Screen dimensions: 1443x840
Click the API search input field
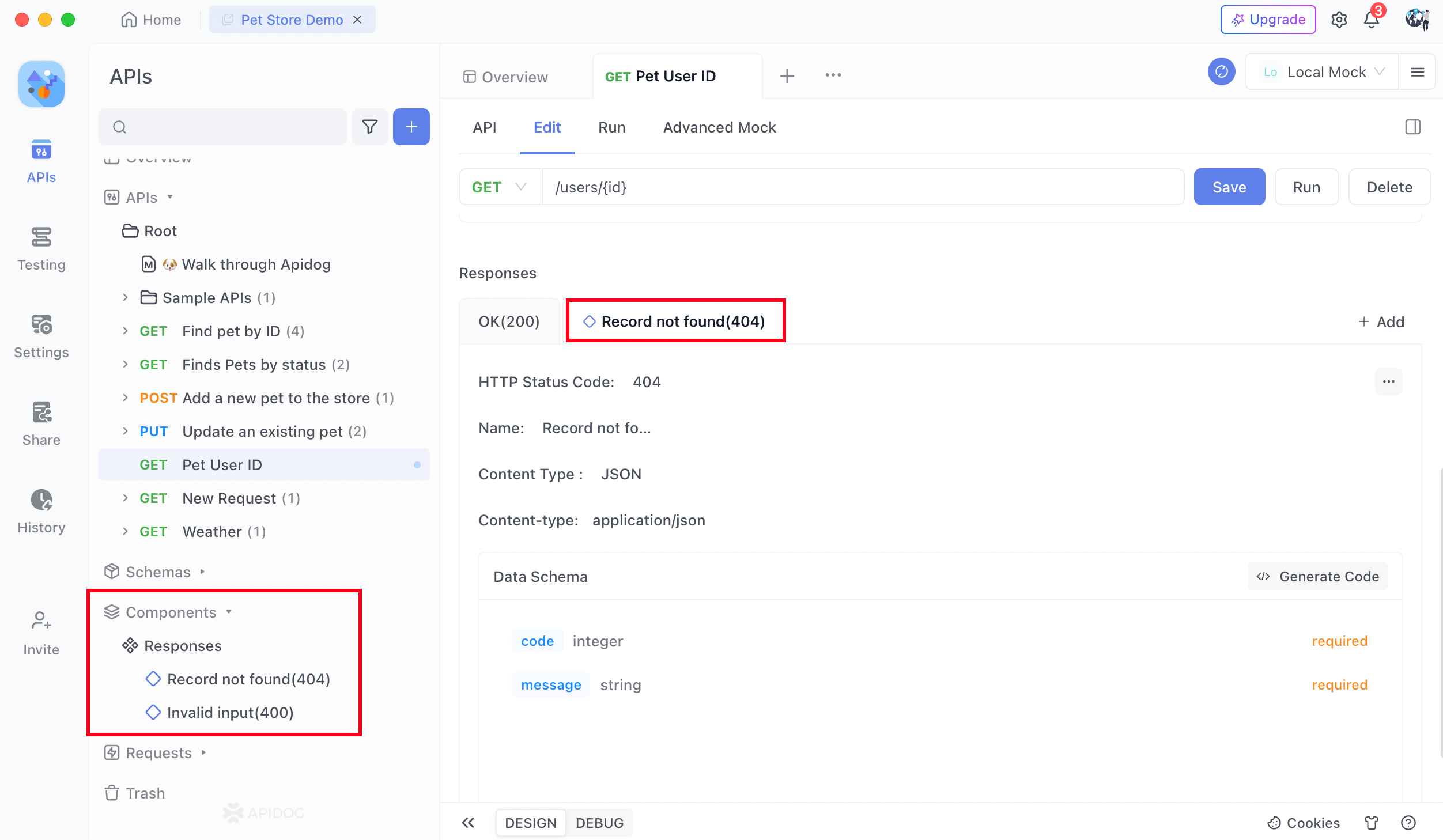(231, 127)
